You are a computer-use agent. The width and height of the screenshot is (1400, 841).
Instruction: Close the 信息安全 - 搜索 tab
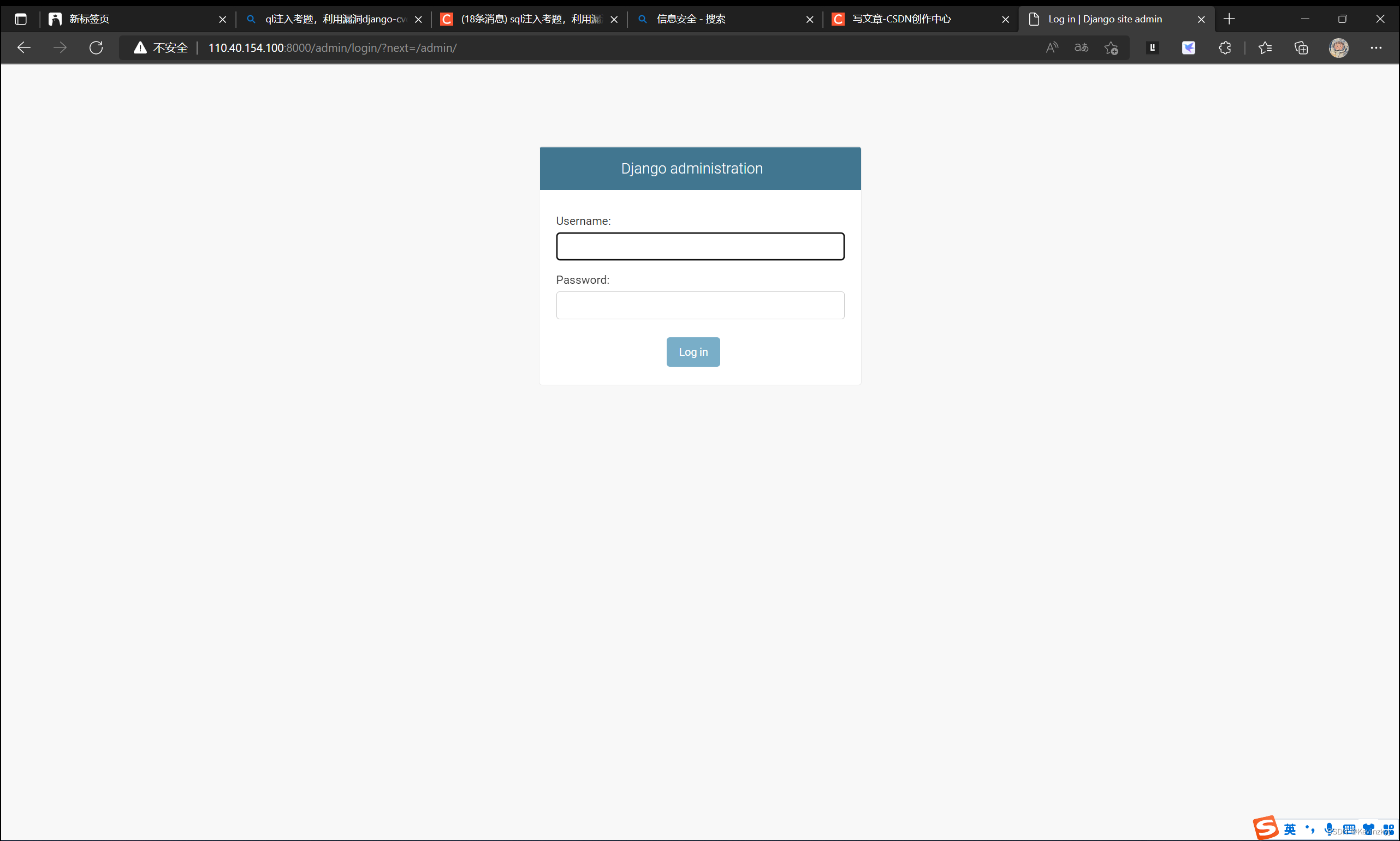[810, 19]
